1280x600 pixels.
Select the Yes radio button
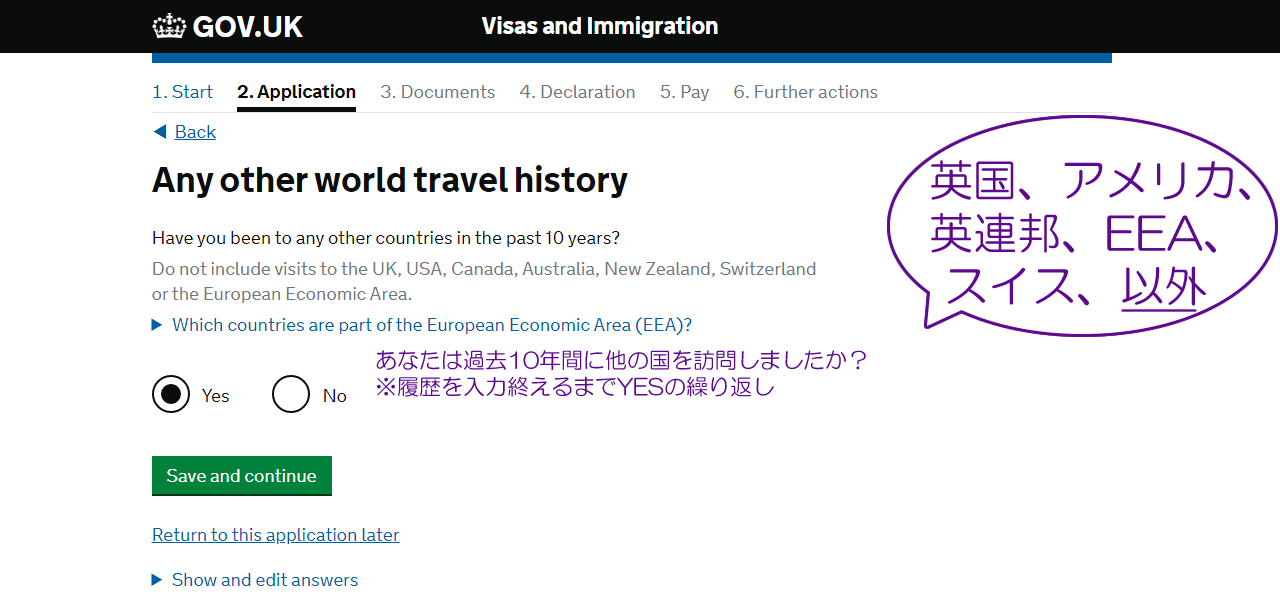click(x=171, y=394)
